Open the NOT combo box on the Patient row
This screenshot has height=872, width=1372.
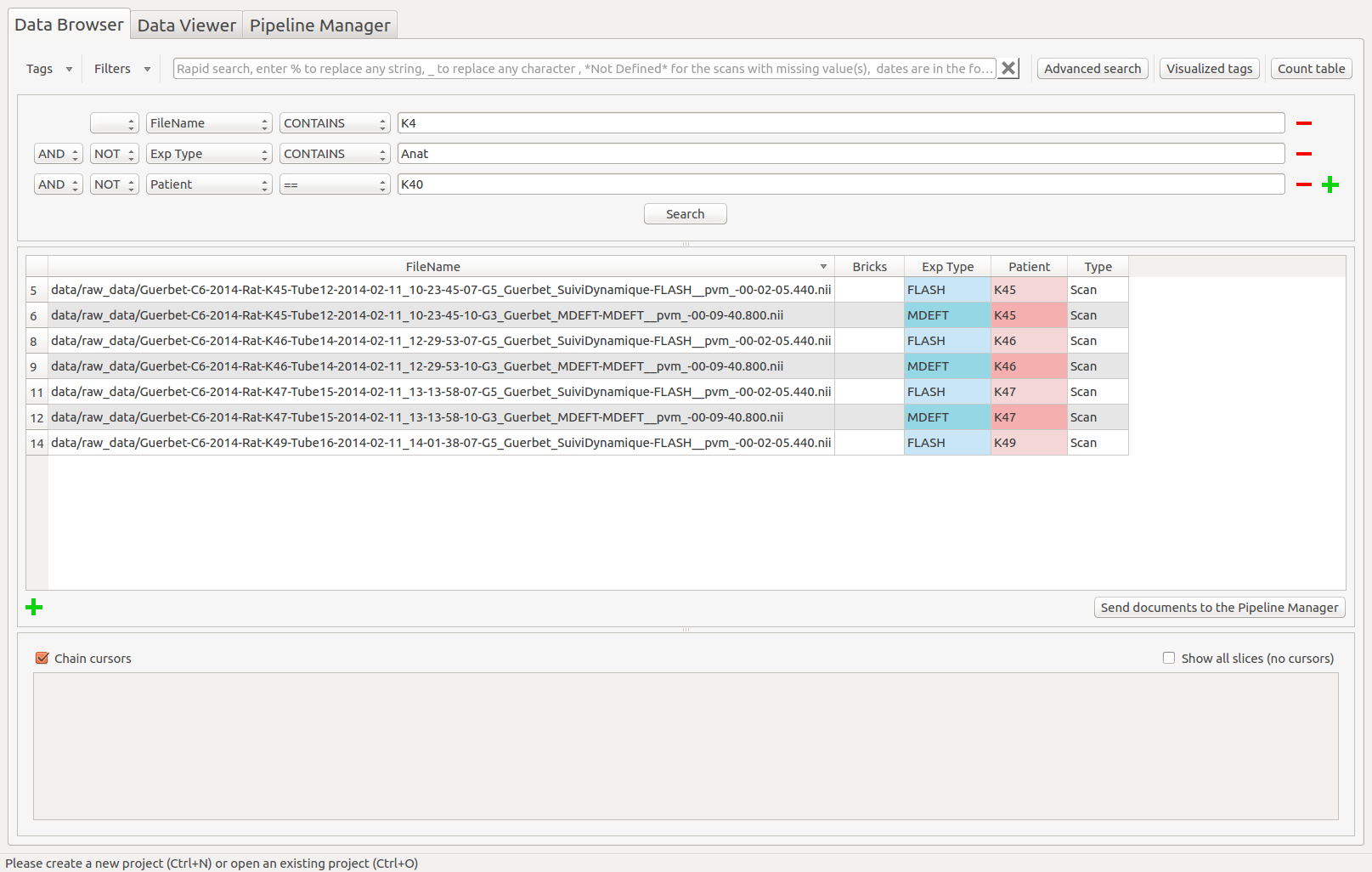pyautogui.click(x=115, y=184)
